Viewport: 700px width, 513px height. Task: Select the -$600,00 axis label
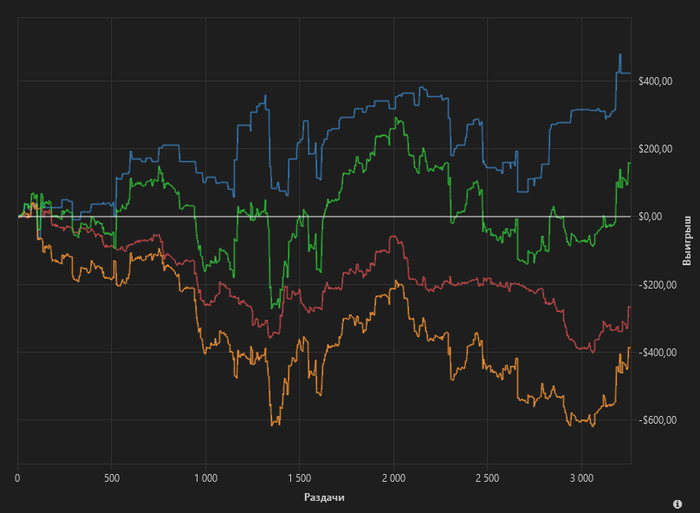click(x=658, y=420)
